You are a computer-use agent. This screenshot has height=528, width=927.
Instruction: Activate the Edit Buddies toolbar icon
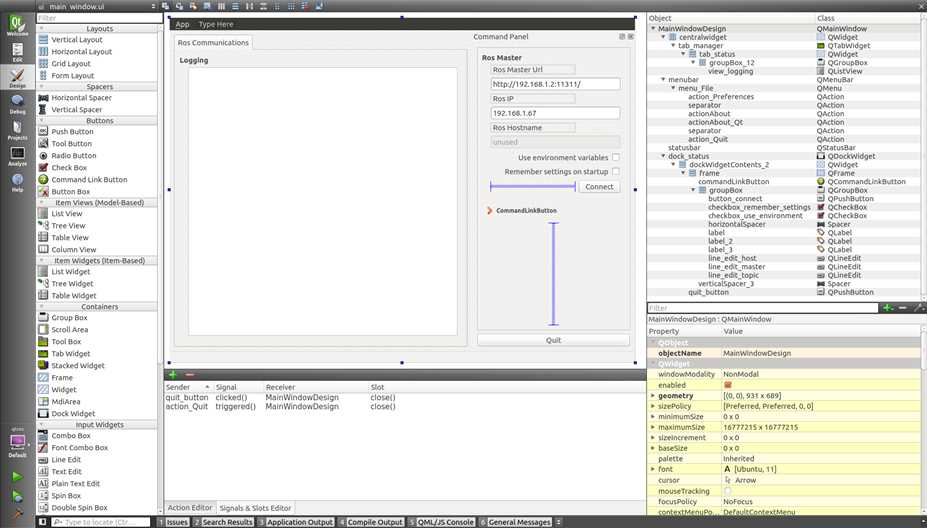(x=193, y=6)
